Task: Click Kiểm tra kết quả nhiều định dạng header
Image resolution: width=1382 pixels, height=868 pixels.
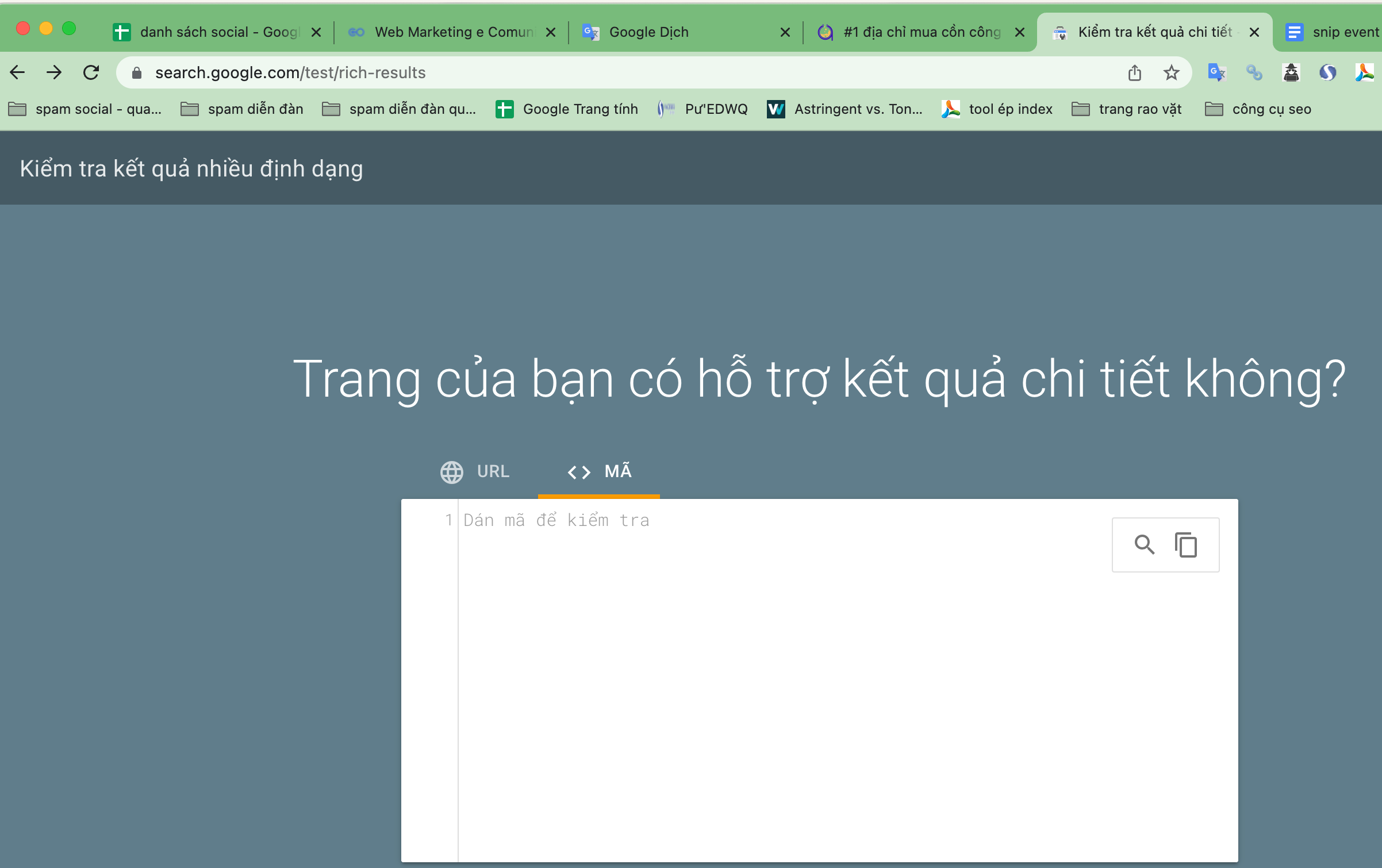Action: coord(191,168)
